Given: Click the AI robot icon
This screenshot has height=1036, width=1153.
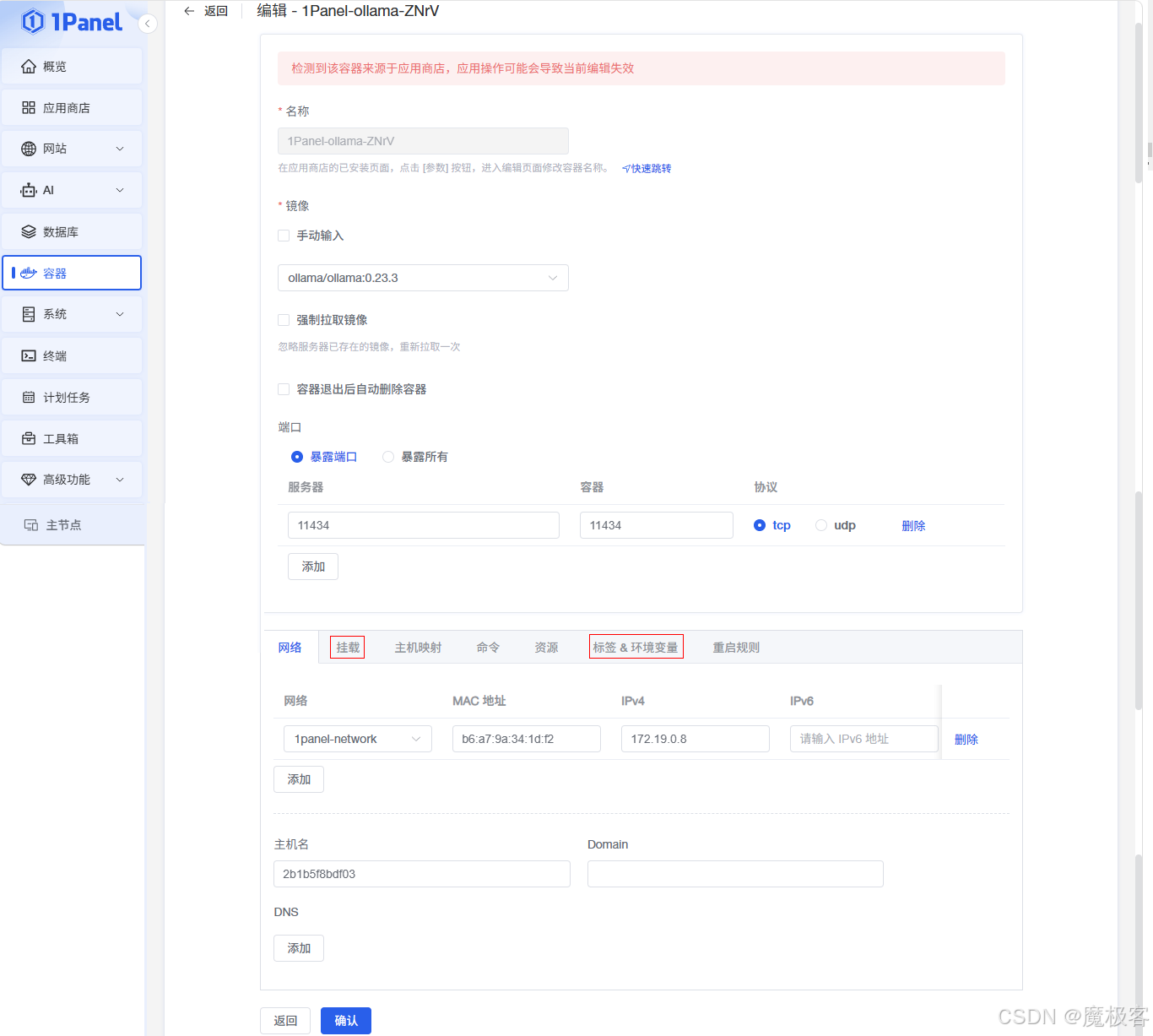Looking at the screenshot, I should coord(29,190).
